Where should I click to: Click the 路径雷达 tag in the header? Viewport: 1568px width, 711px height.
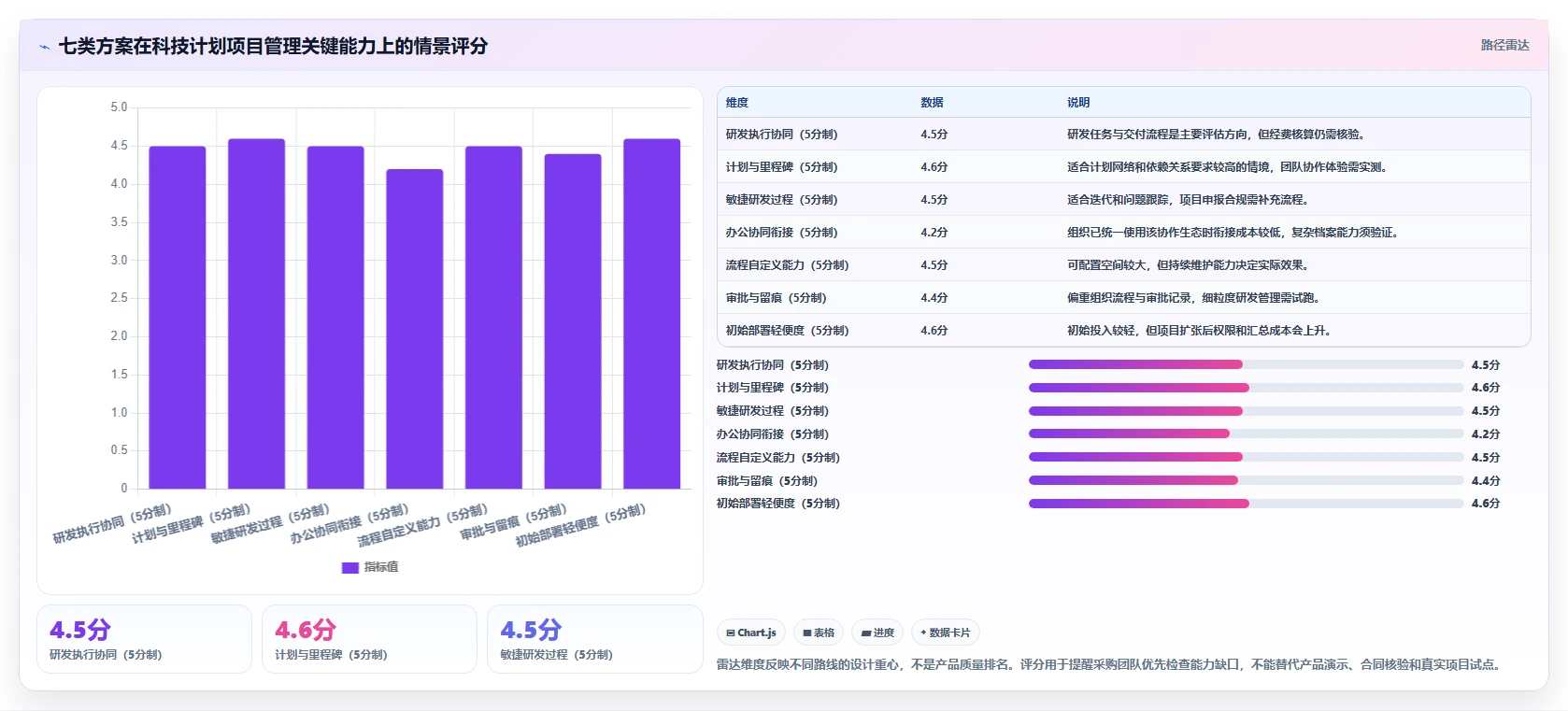1504,45
